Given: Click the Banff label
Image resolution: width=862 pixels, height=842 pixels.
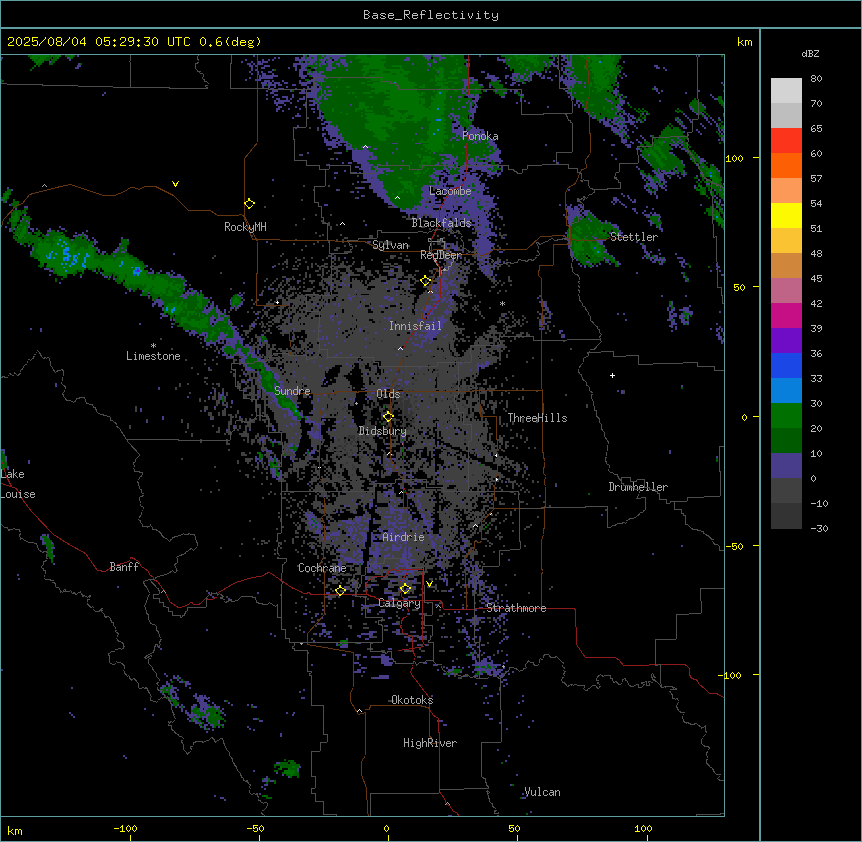Looking at the screenshot, I should [124, 567].
